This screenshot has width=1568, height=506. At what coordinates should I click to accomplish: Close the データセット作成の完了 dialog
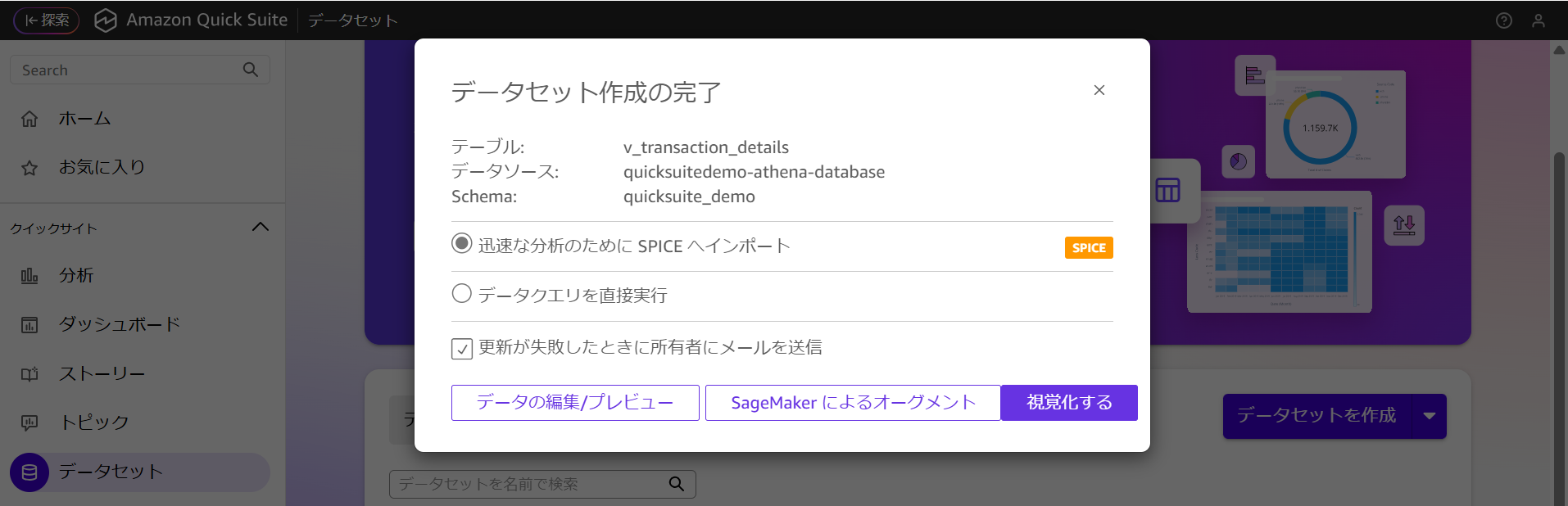1099,90
